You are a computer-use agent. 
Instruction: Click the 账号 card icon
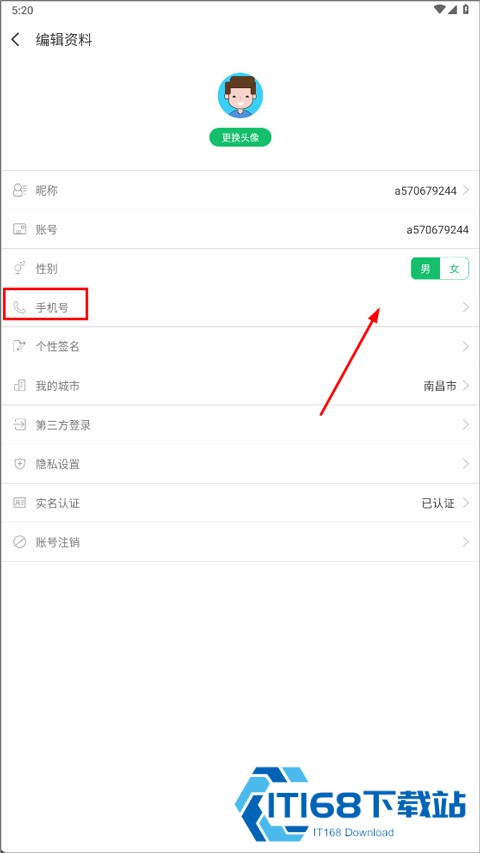[20, 230]
